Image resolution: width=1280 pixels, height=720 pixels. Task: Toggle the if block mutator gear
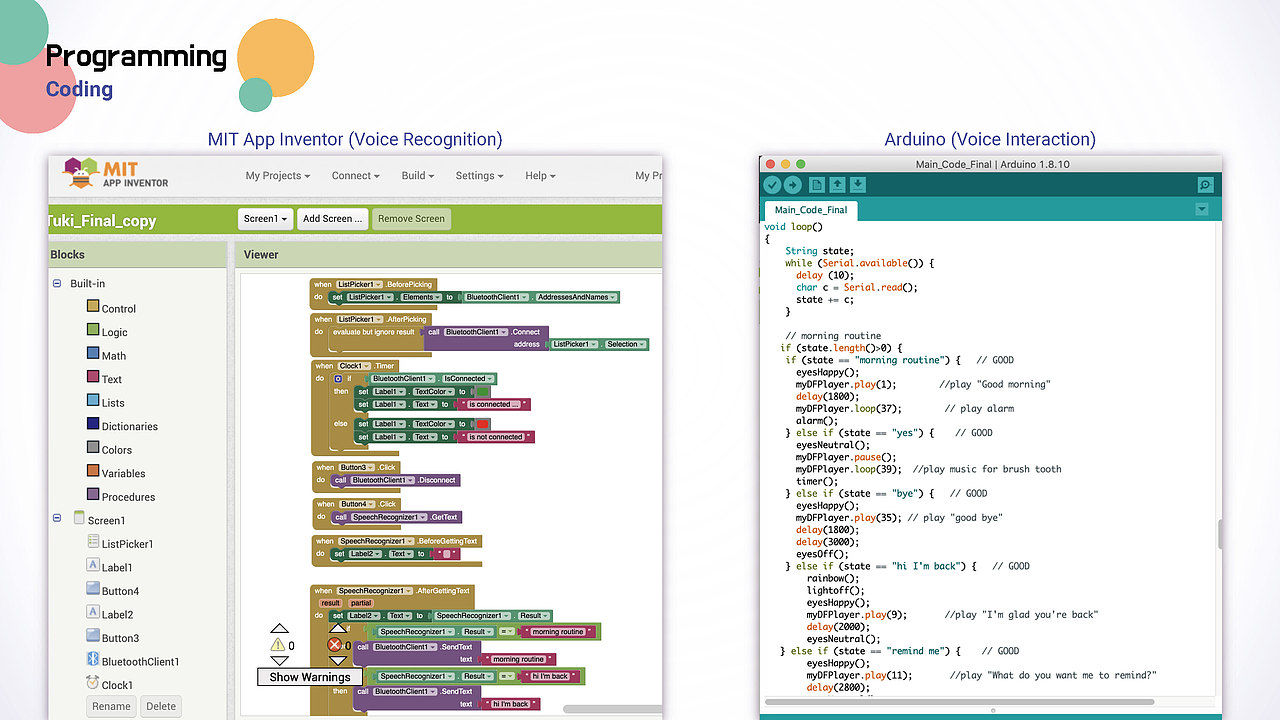(x=338, y=379)
